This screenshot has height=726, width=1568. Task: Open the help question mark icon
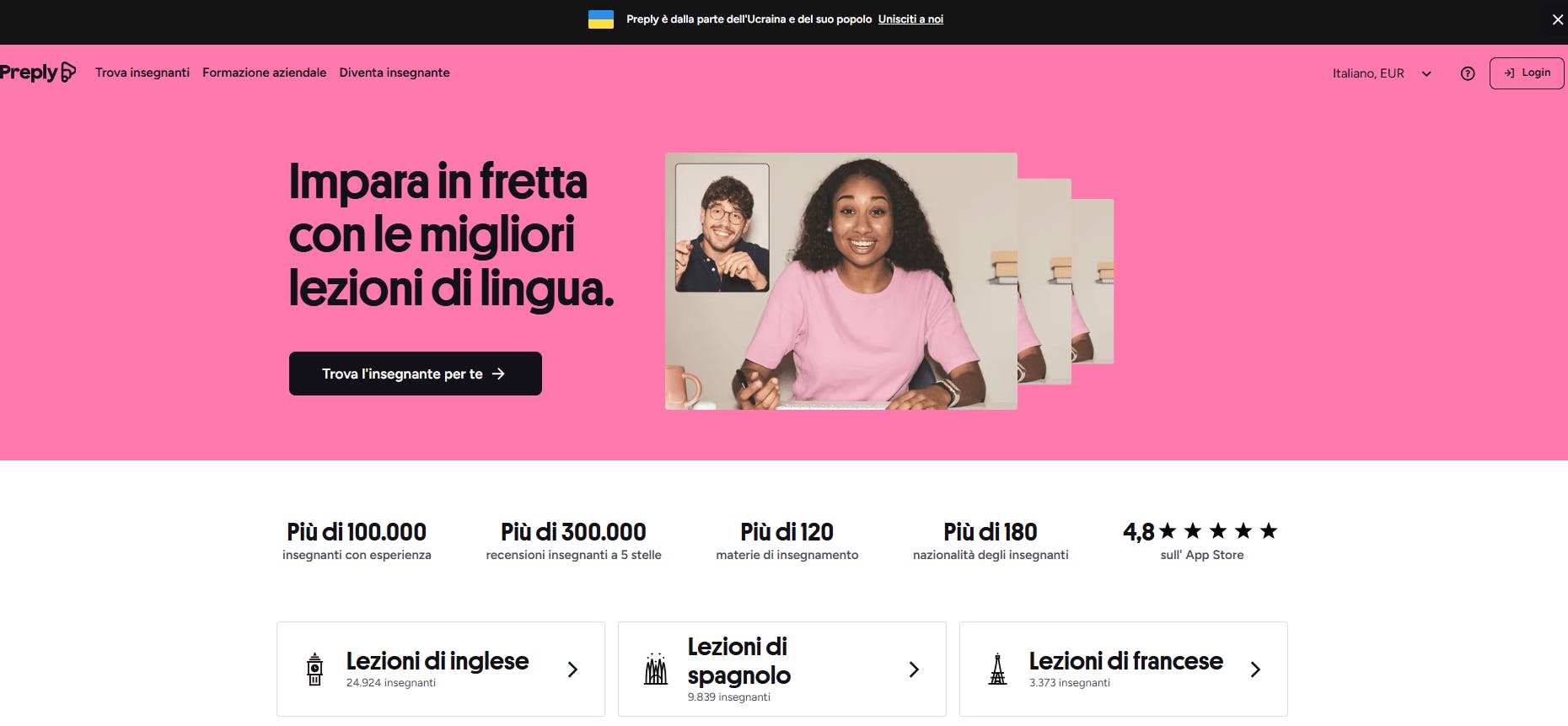(x=1468, y=73)
